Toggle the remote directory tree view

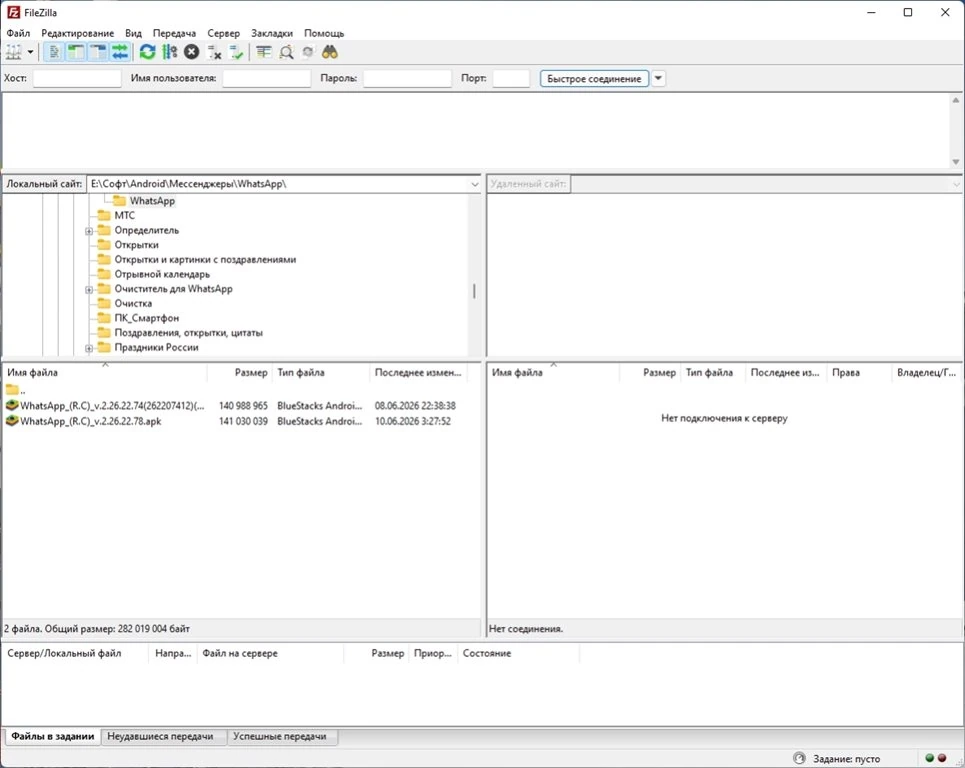(x=98, y=52)
